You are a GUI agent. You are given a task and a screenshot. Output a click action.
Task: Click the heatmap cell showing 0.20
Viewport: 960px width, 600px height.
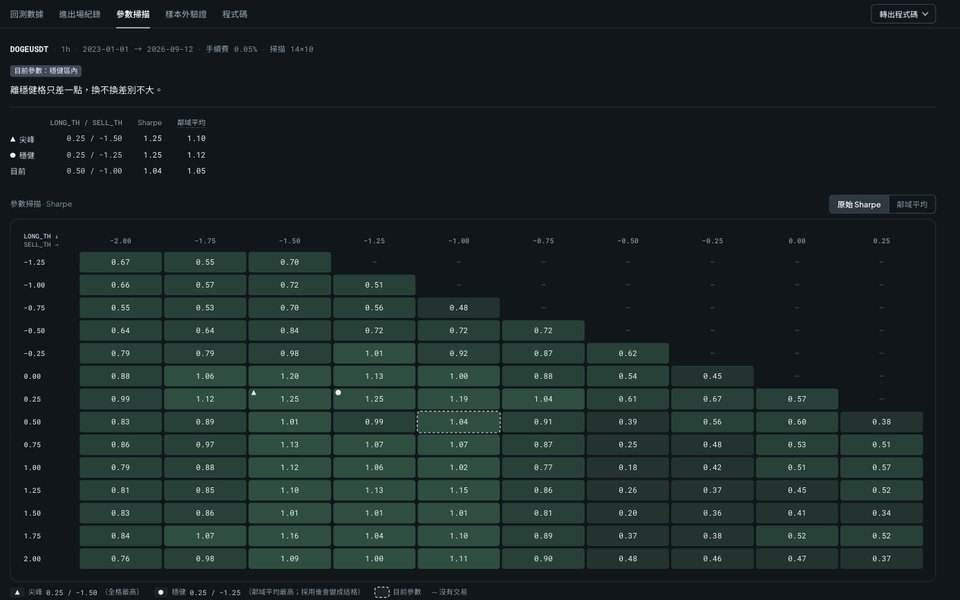pos(628,513)
